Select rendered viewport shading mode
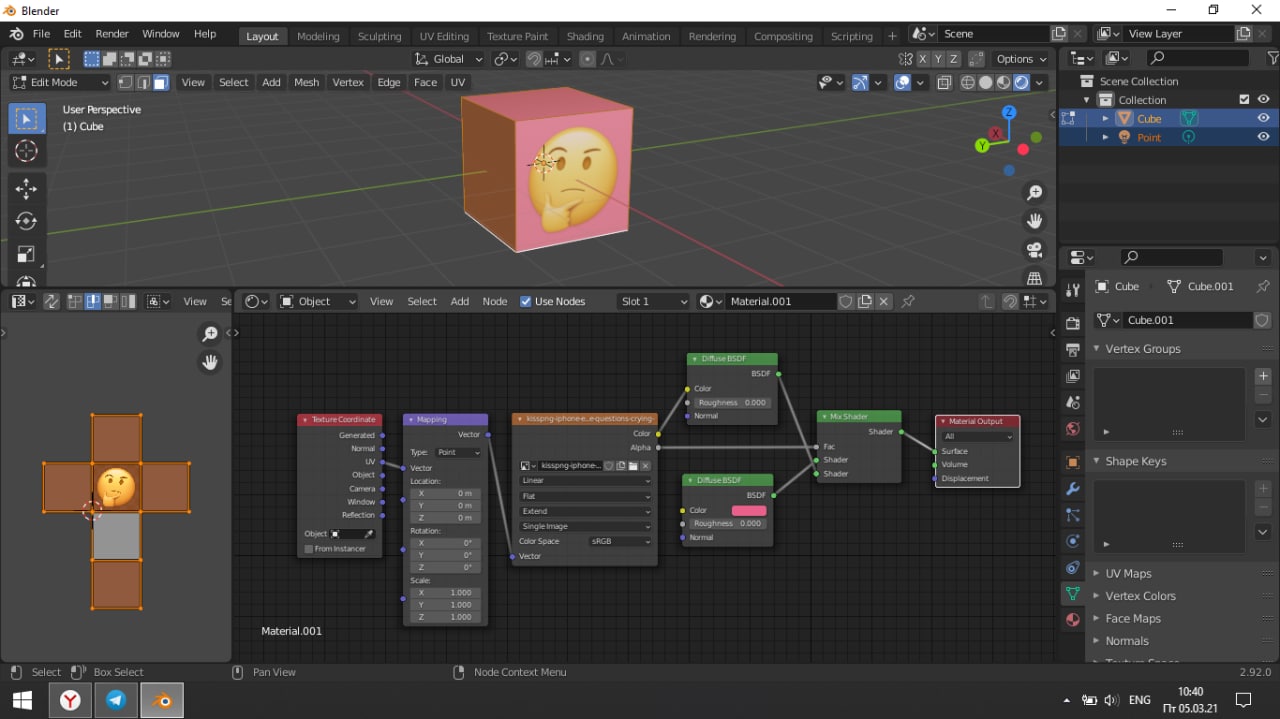The height and width of the screenshot is (719, 1280). pos(1021,83)
